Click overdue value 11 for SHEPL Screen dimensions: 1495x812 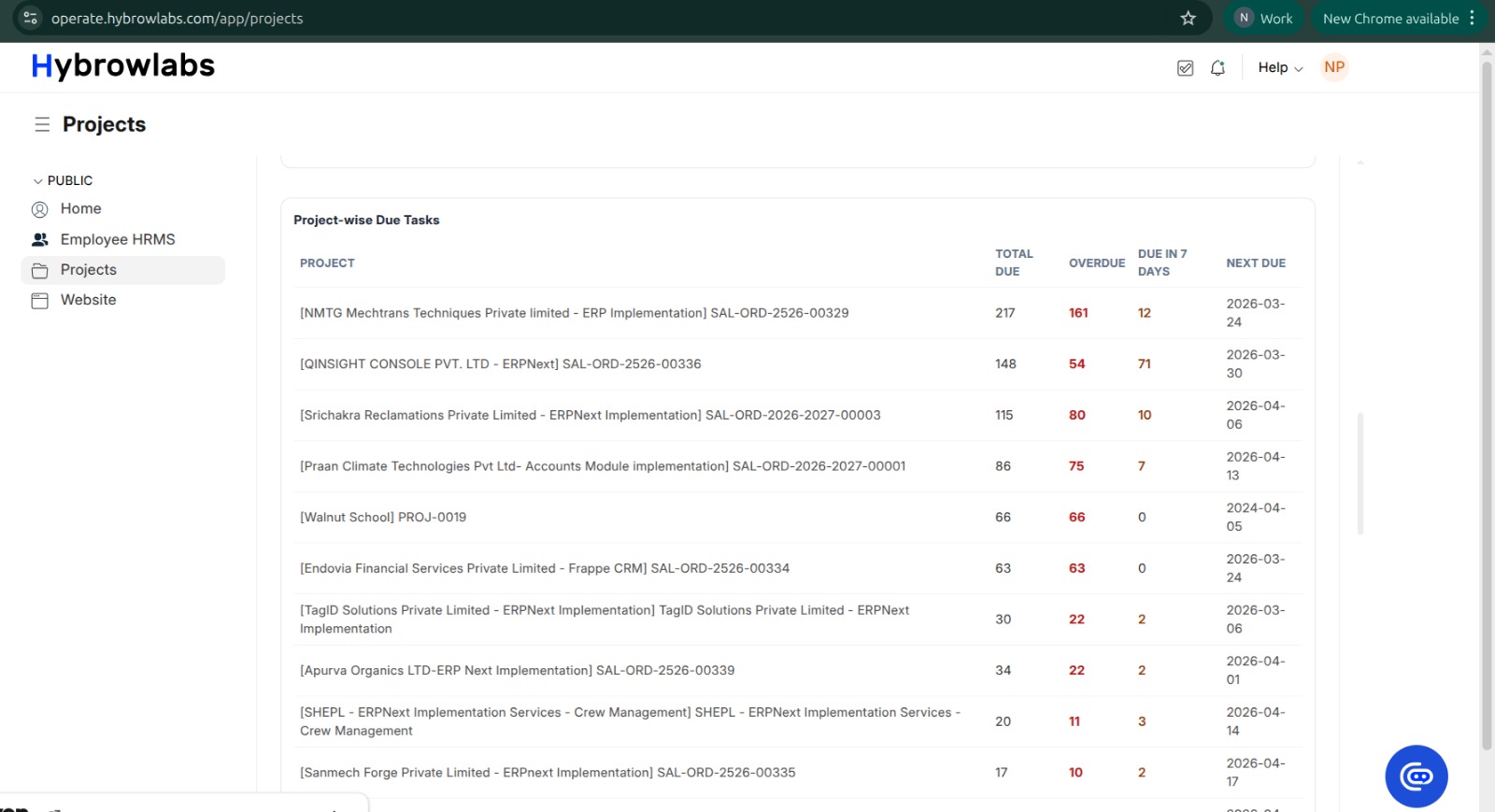tap(1075, 721)
